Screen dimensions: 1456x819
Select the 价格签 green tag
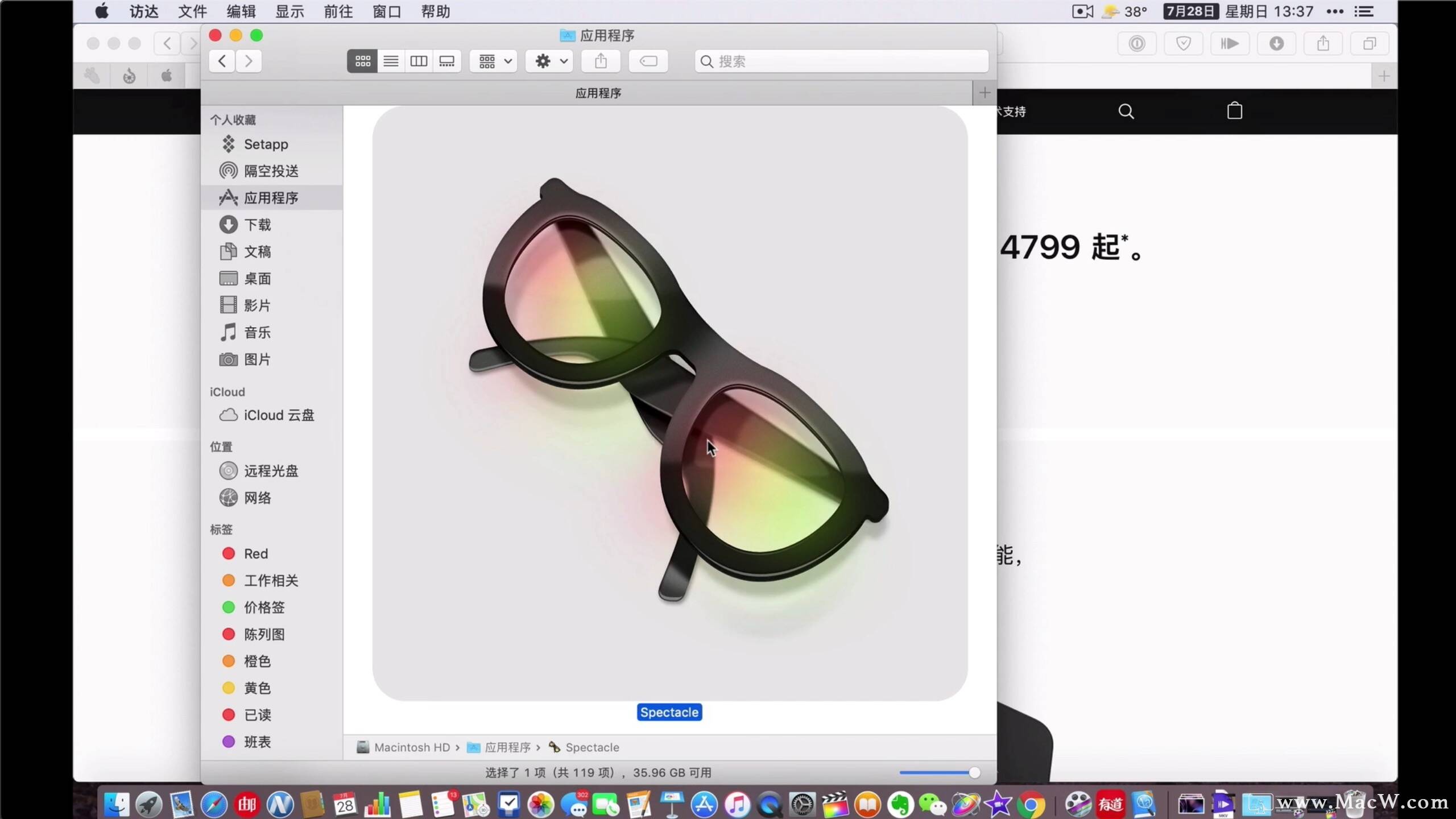(x=272, y=607)
